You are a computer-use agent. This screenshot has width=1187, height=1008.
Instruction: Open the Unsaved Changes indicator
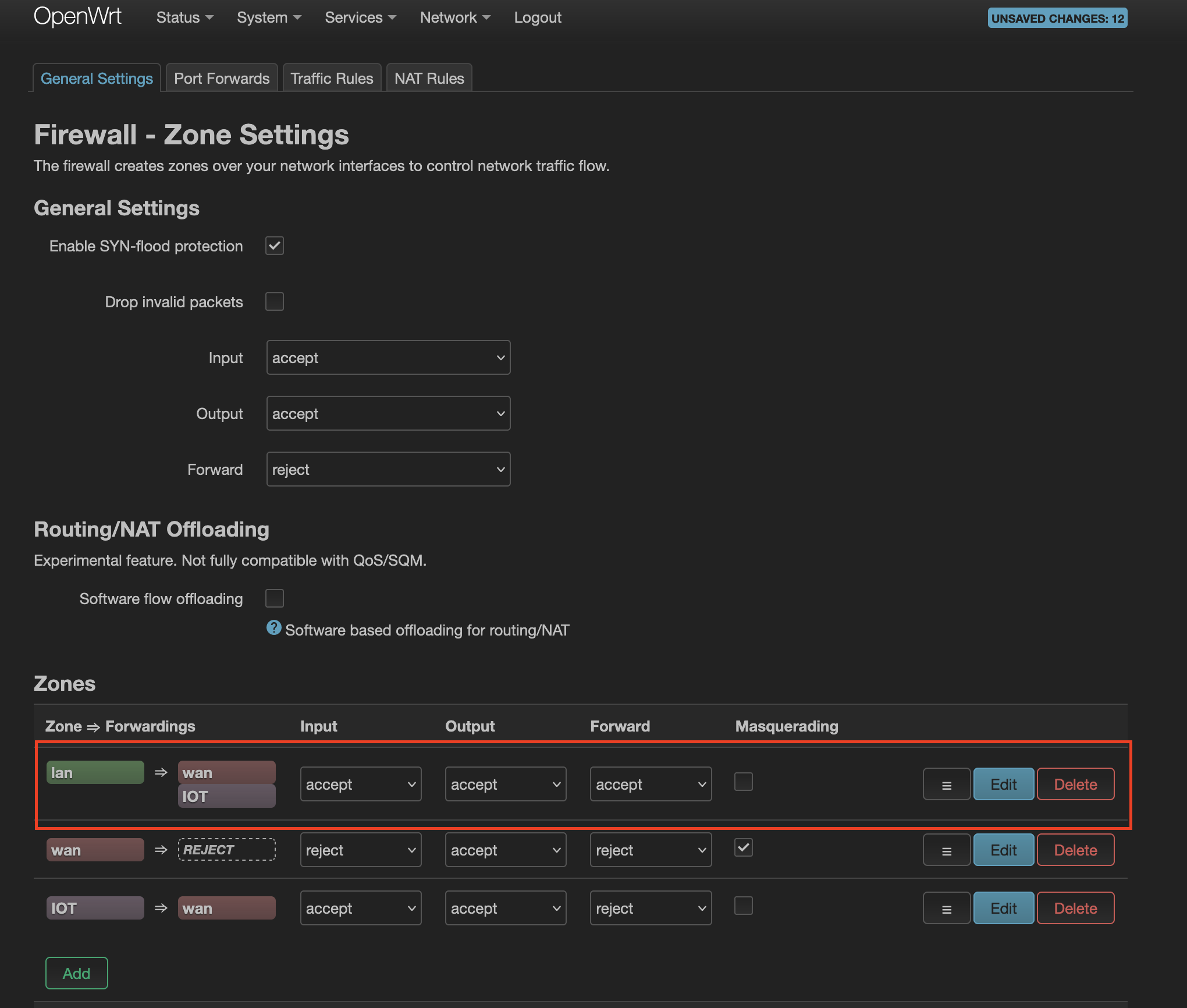(x=1057, y=18)
